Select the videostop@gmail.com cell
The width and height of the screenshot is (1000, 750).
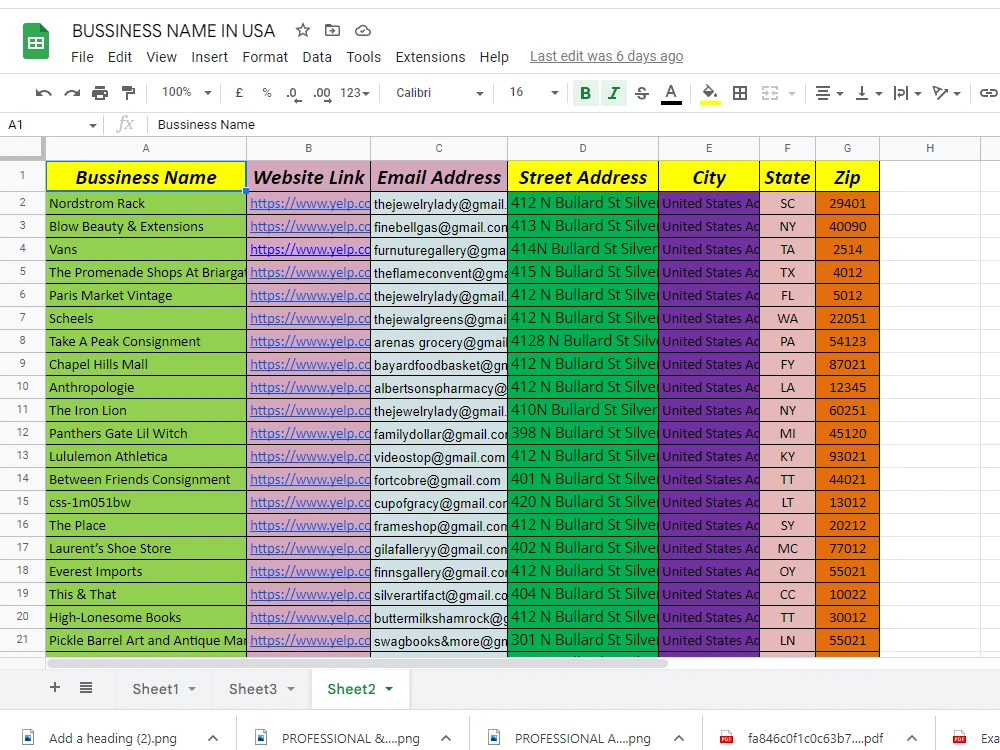439,457
